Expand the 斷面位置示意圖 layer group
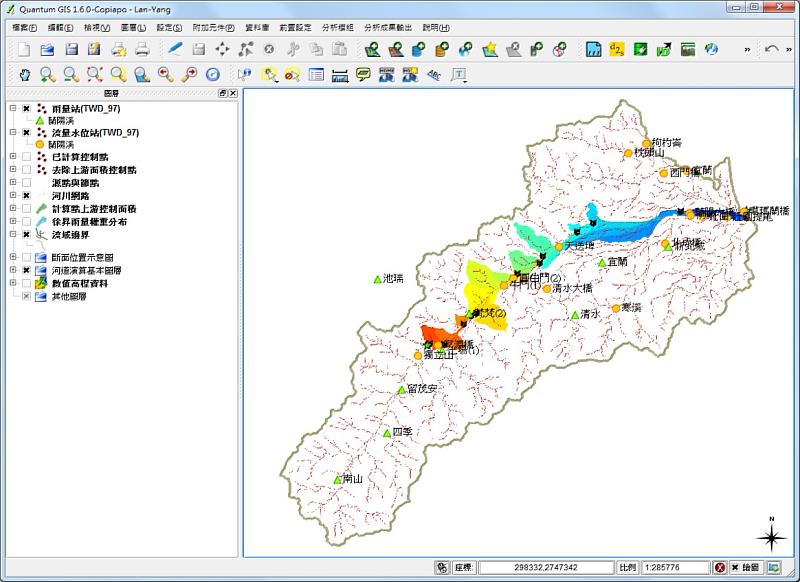This screenshot has height=582, width=800. click(13, 258)
